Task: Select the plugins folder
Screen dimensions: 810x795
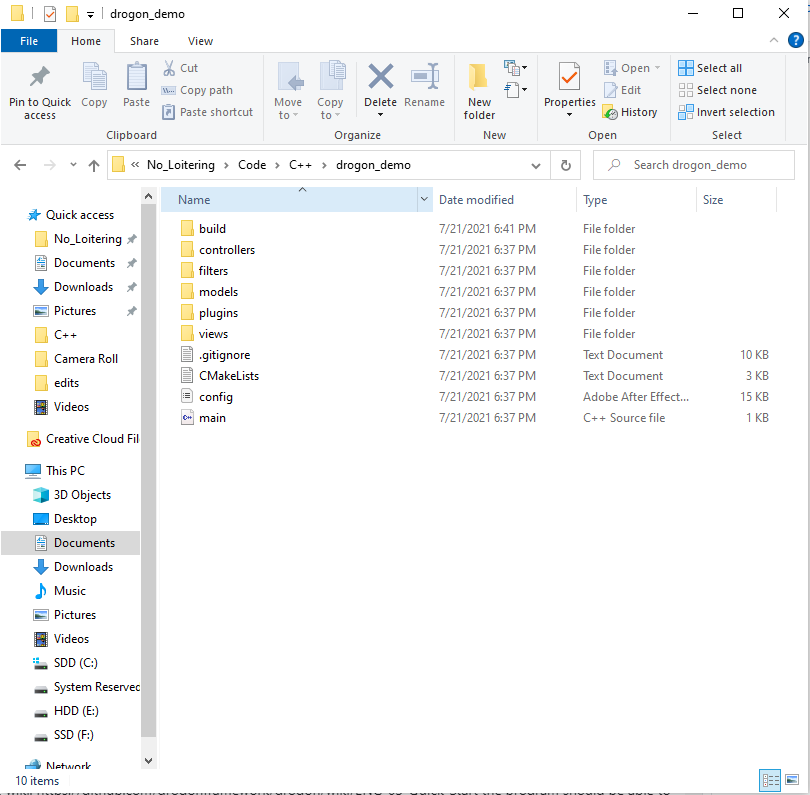Action: coord(219,313)
